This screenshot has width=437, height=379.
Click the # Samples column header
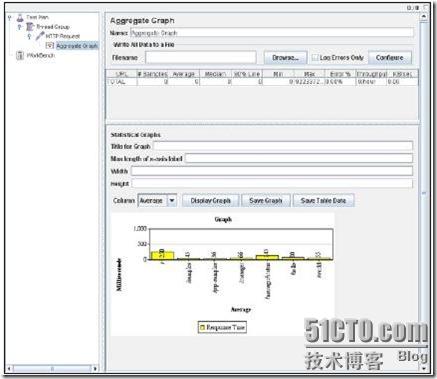(x=153, y=74)
